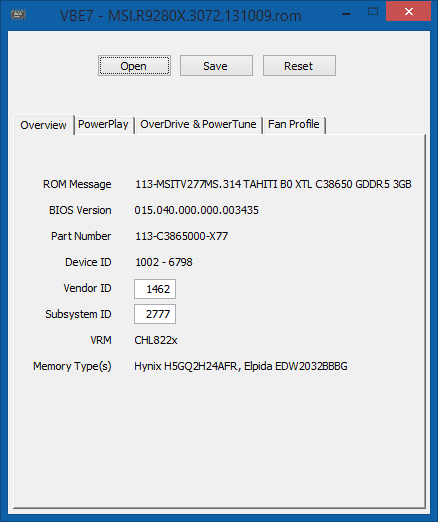The image size is (438, 522).
Task: Click the VRM label
Action: [101, 340]
